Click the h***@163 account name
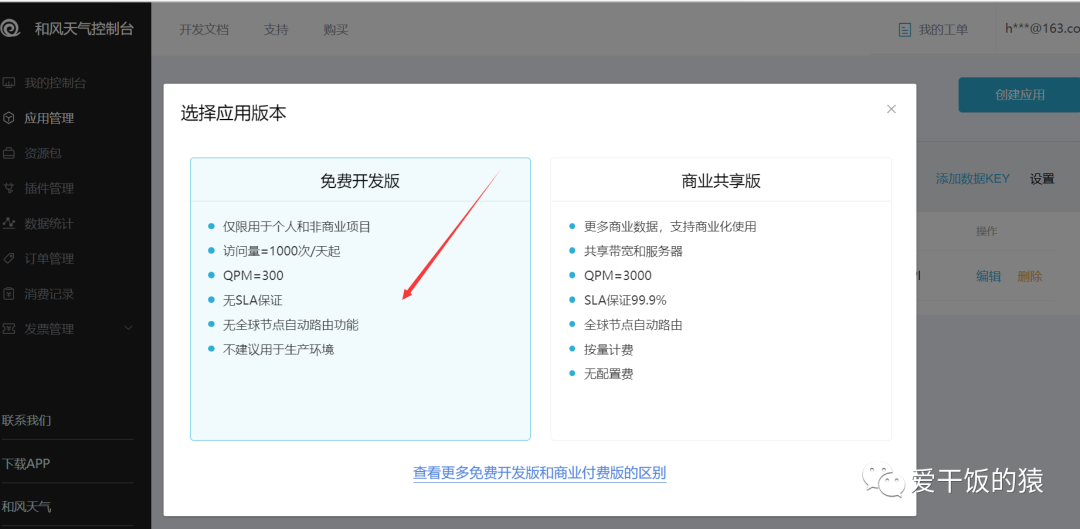 [x=1042, y=28]
